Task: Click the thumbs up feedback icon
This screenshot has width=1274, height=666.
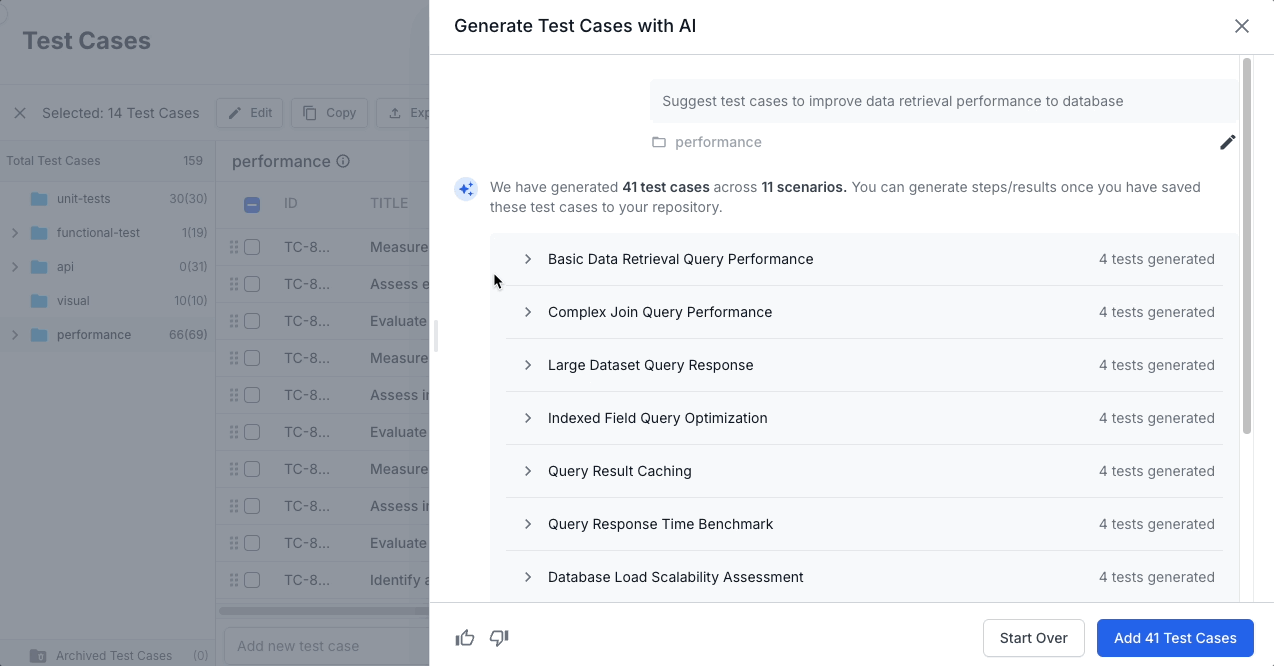Action: 465,638
